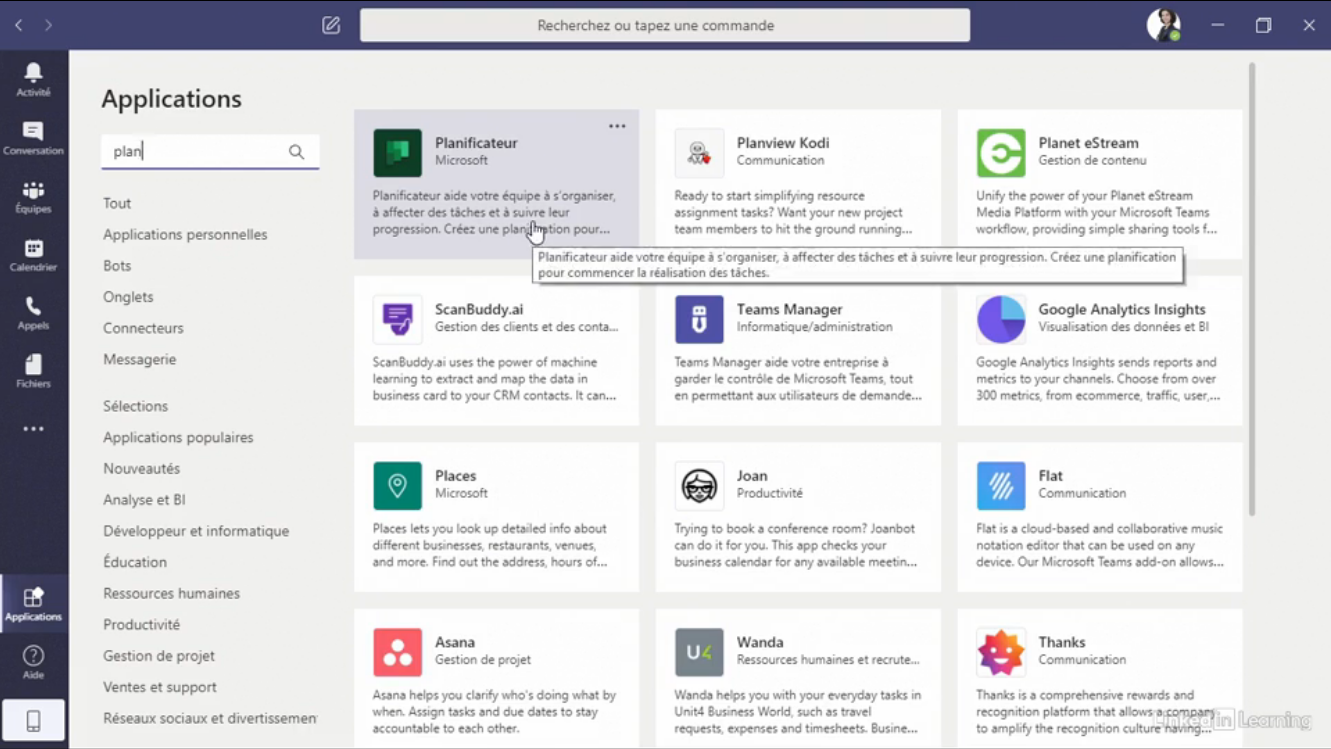Go back with the left arrow
This screenshot has height=749, width=1331.
pyautogui.click(x=18, y=25)
